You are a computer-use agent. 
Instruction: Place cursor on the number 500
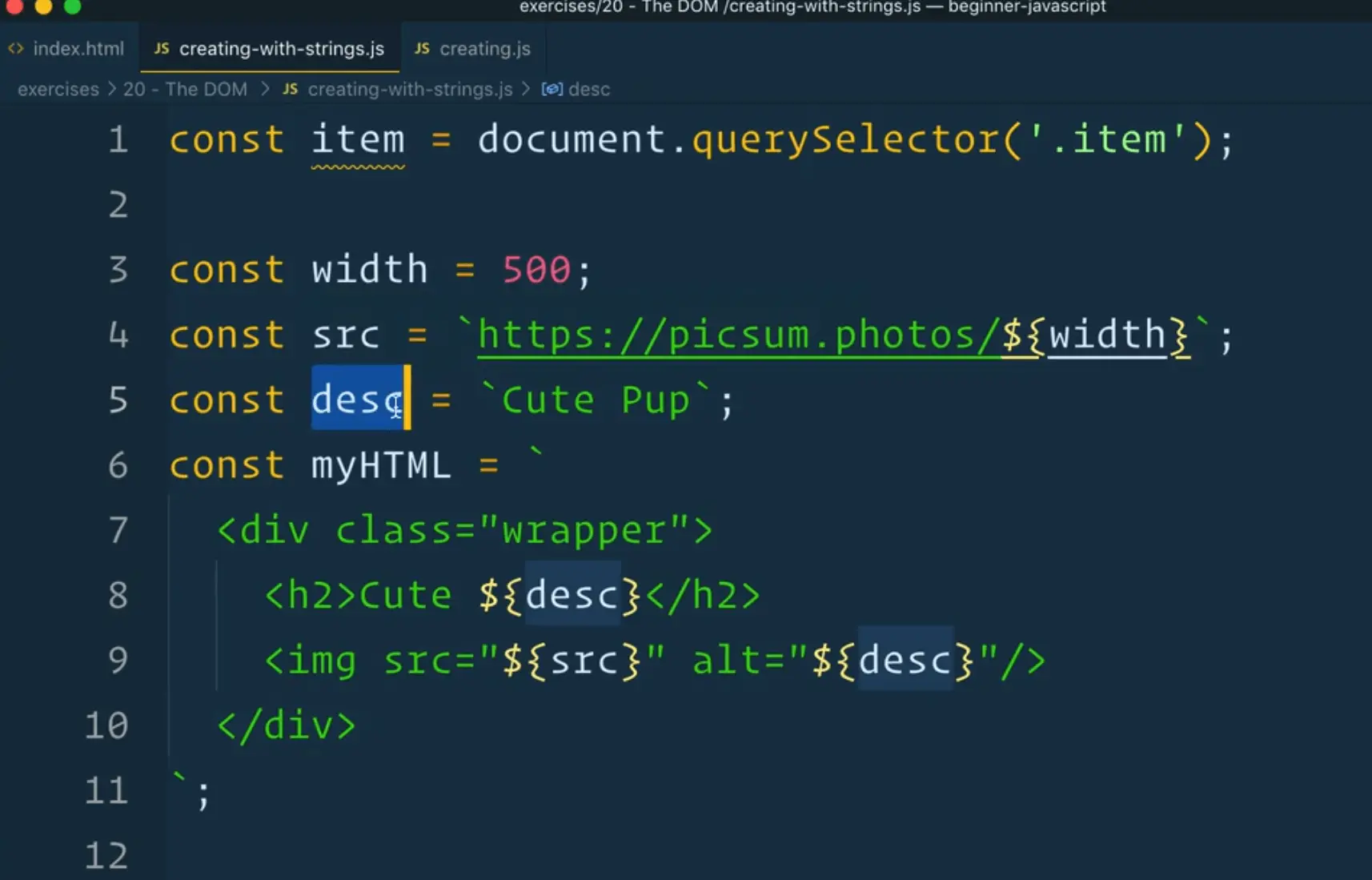[536, 270]
